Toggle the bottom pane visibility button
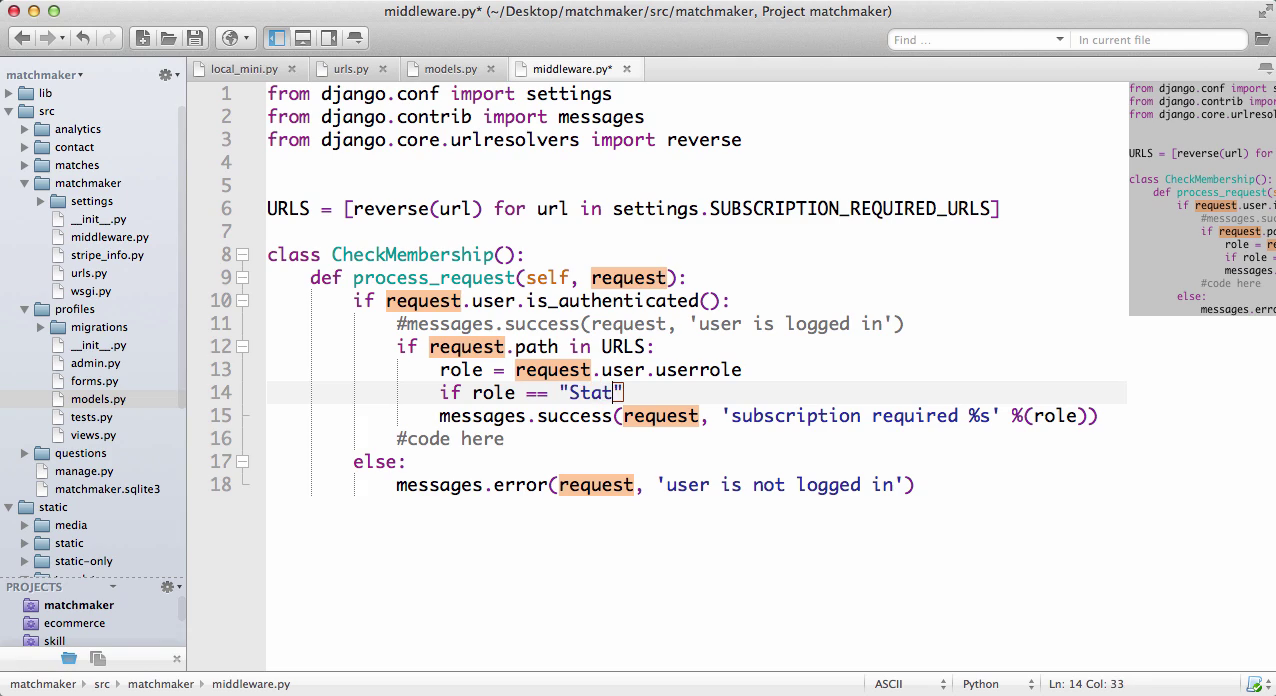Screen dimensions: 1276x696 point(303,38)
